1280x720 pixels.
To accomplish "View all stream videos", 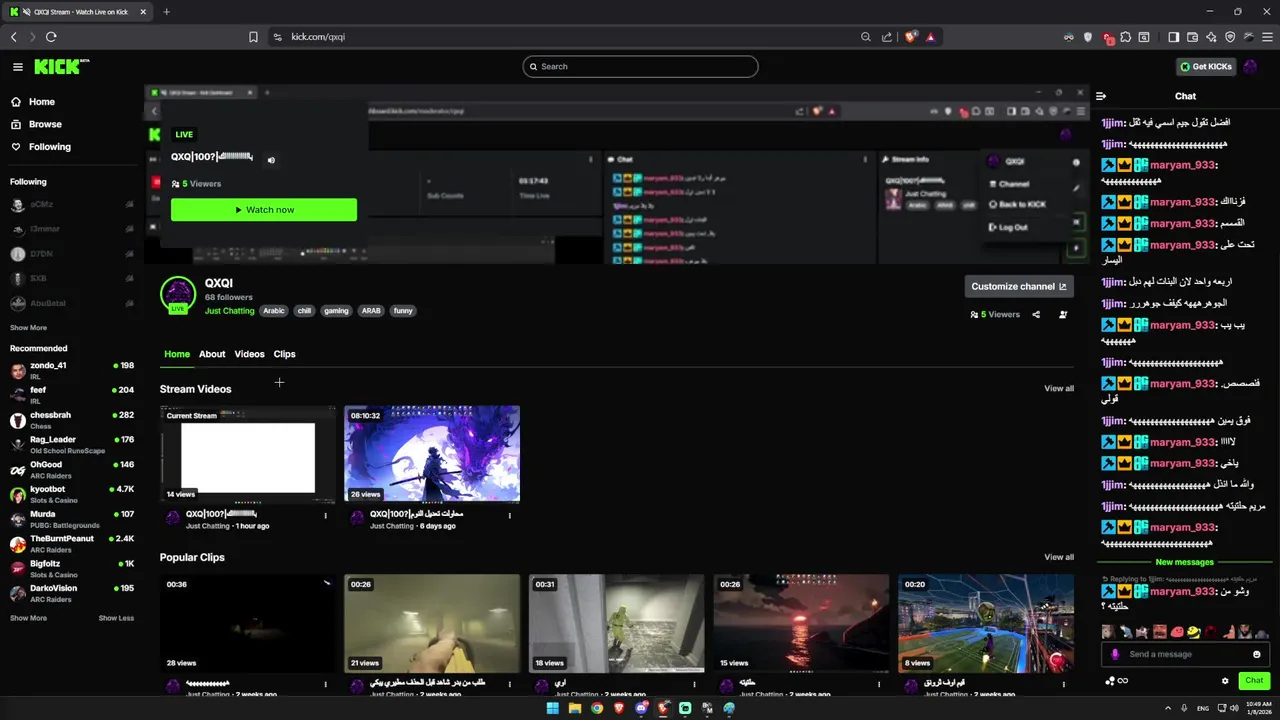I will click(x=1059, y=389).
